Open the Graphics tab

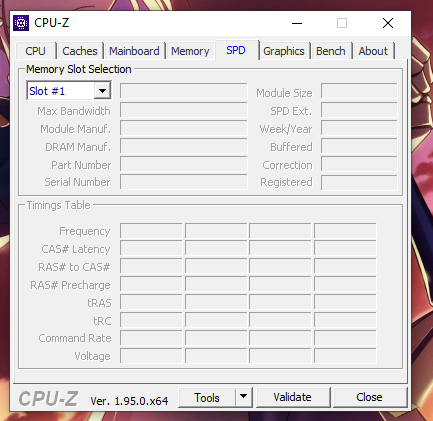coord(284,51)
